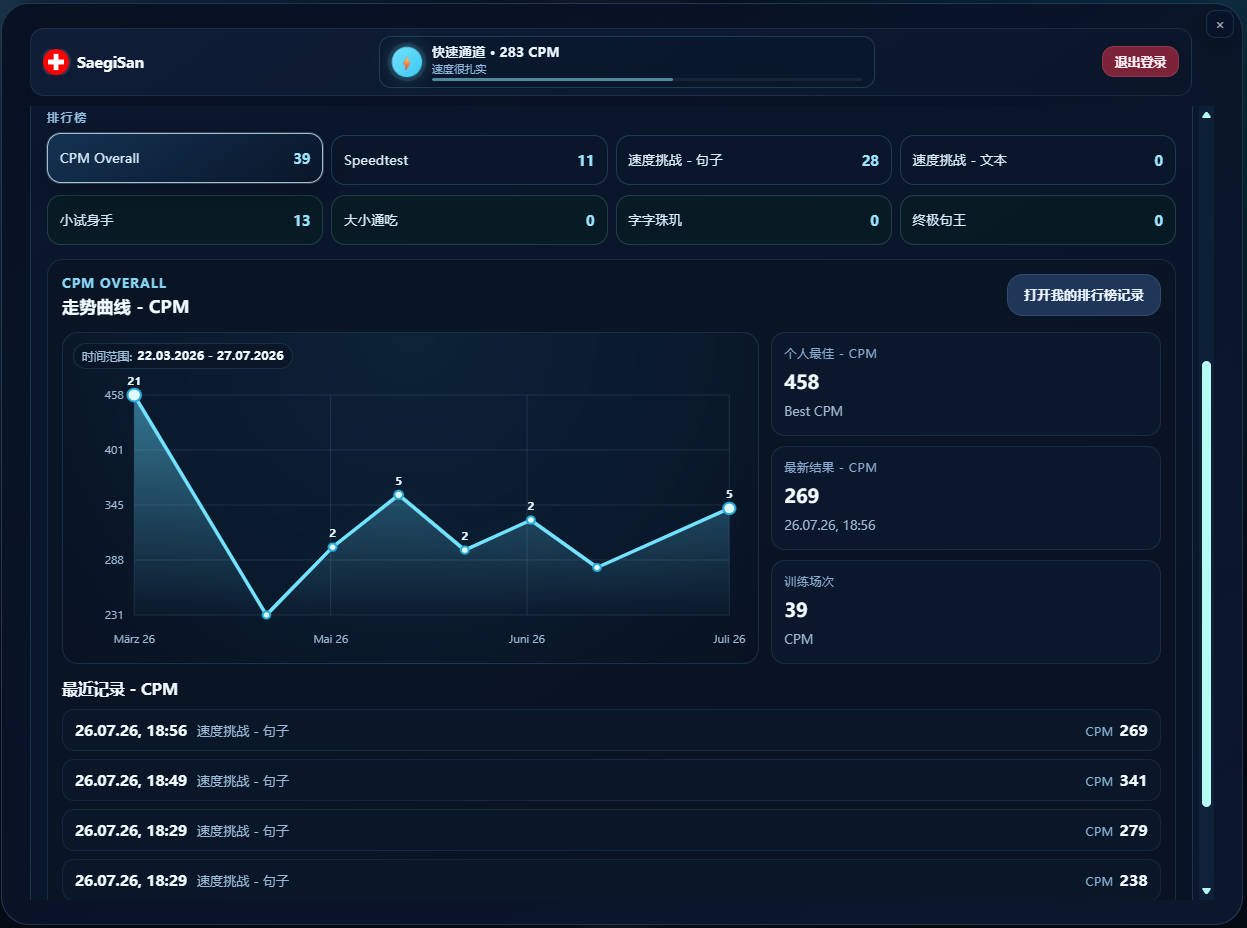Switch to the Speedtest tab
The image size is (1247, 928).
[469, 160]
